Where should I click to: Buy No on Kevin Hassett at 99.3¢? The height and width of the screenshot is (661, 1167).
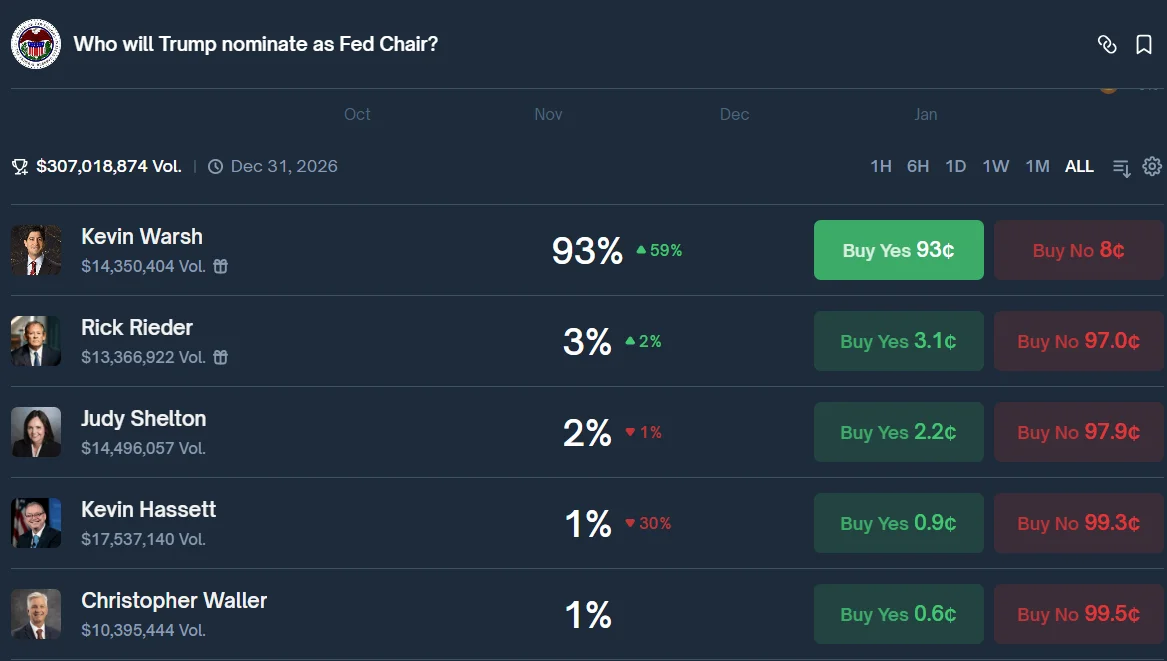[1078, 523]
